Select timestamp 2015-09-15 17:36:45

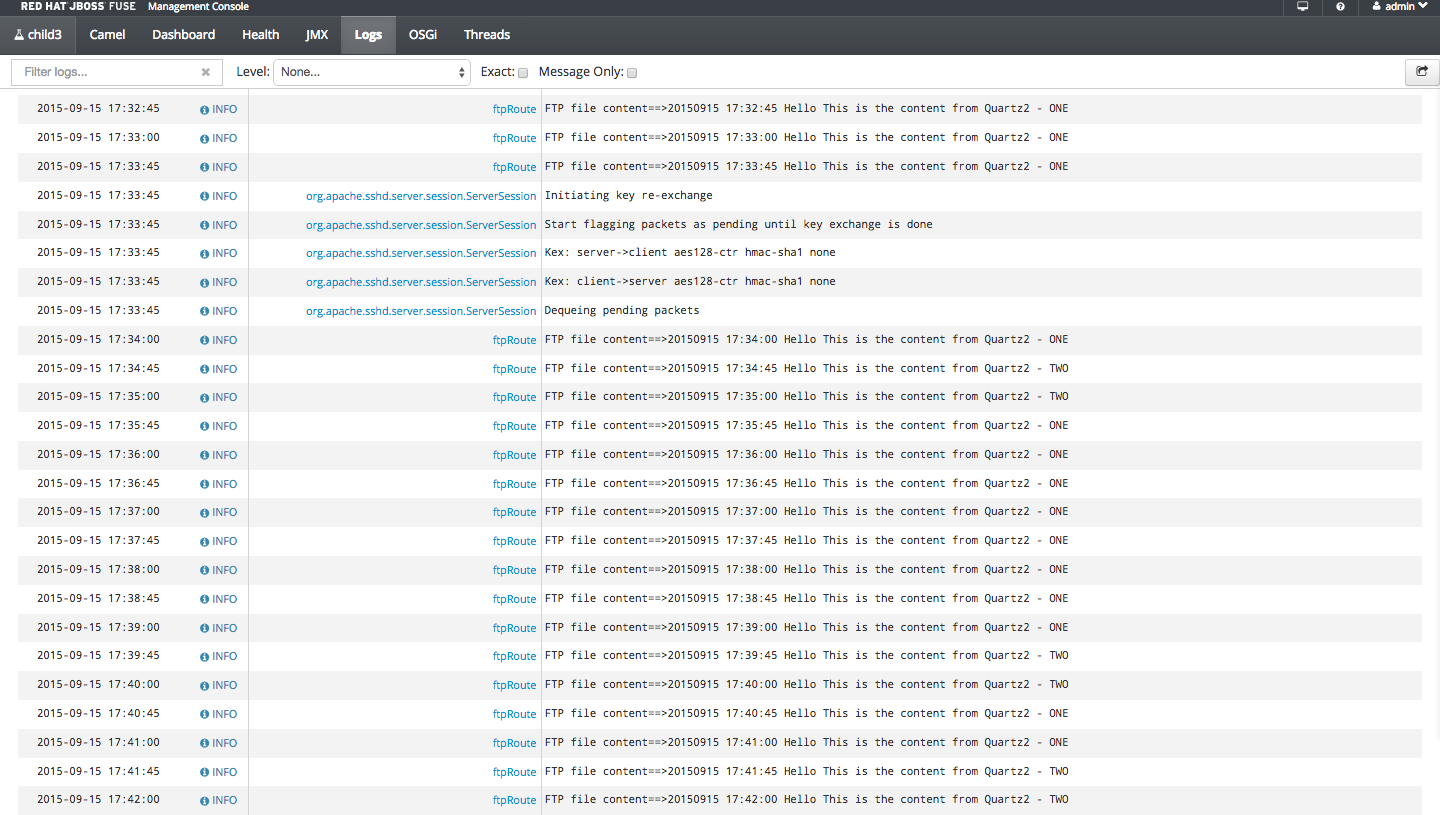click(x=98, y=484)
